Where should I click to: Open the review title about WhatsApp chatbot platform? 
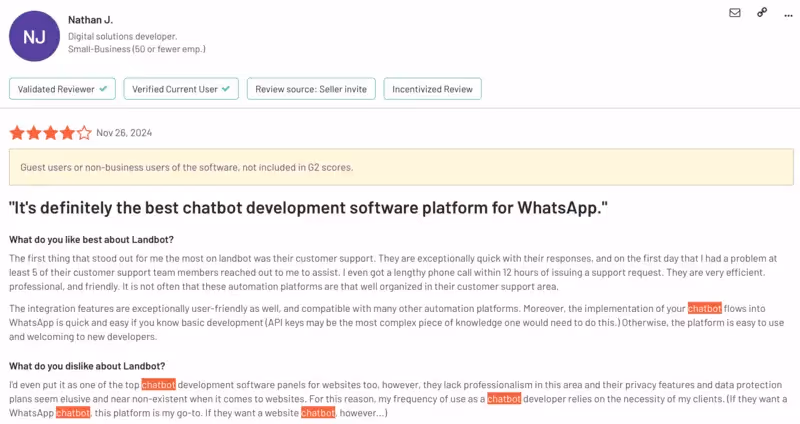308,208
